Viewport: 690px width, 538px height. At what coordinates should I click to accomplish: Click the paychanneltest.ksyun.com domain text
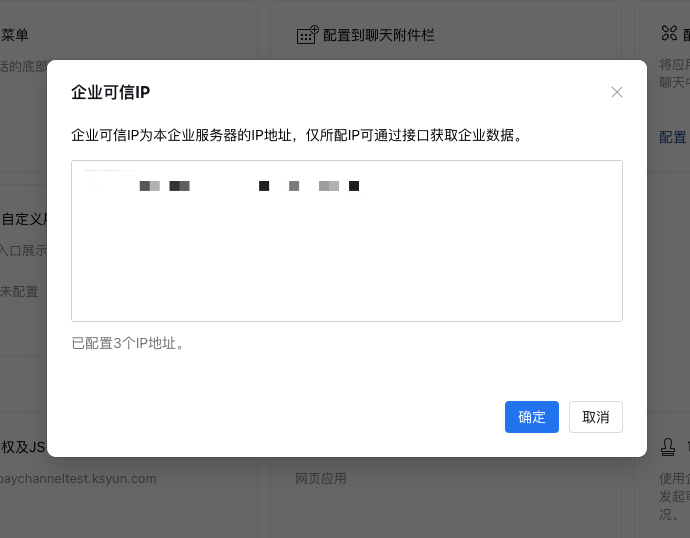tap(78, 479)
